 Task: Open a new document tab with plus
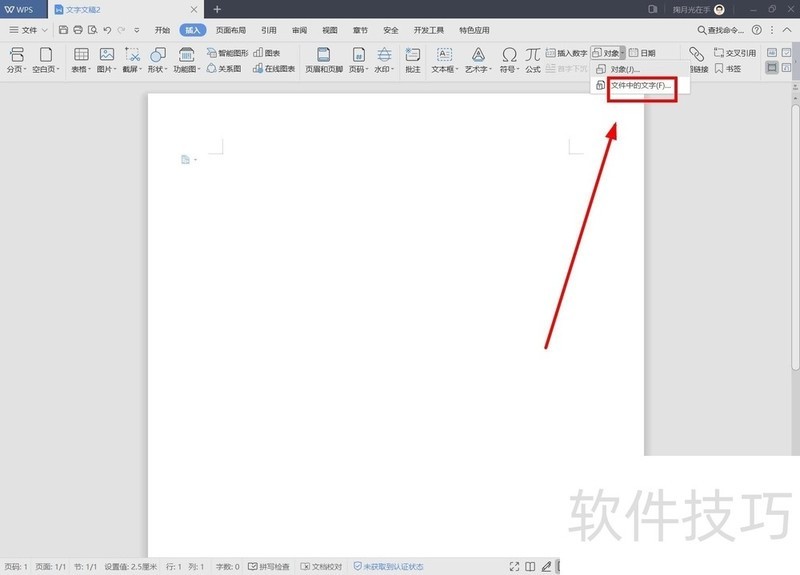[x=217, y=9]
